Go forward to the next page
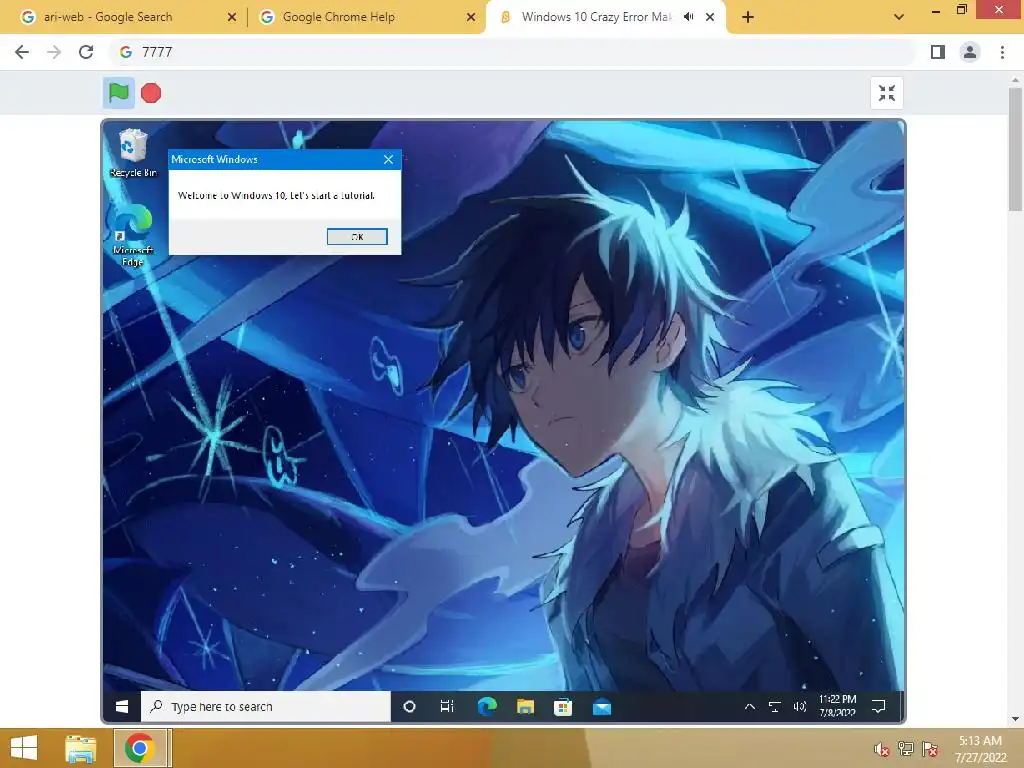Screen dimensions: 1024x768 tap(54, 52)
